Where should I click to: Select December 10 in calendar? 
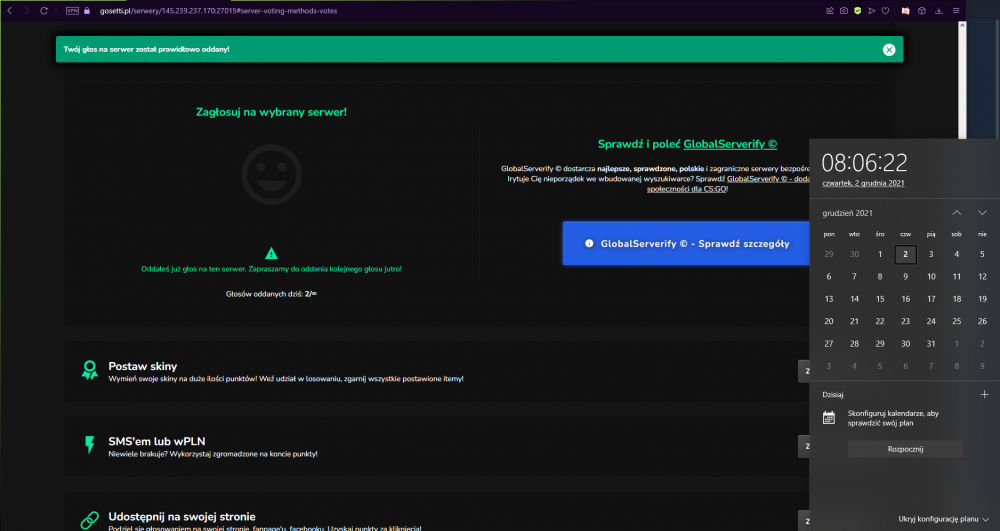tap(931, 277)
